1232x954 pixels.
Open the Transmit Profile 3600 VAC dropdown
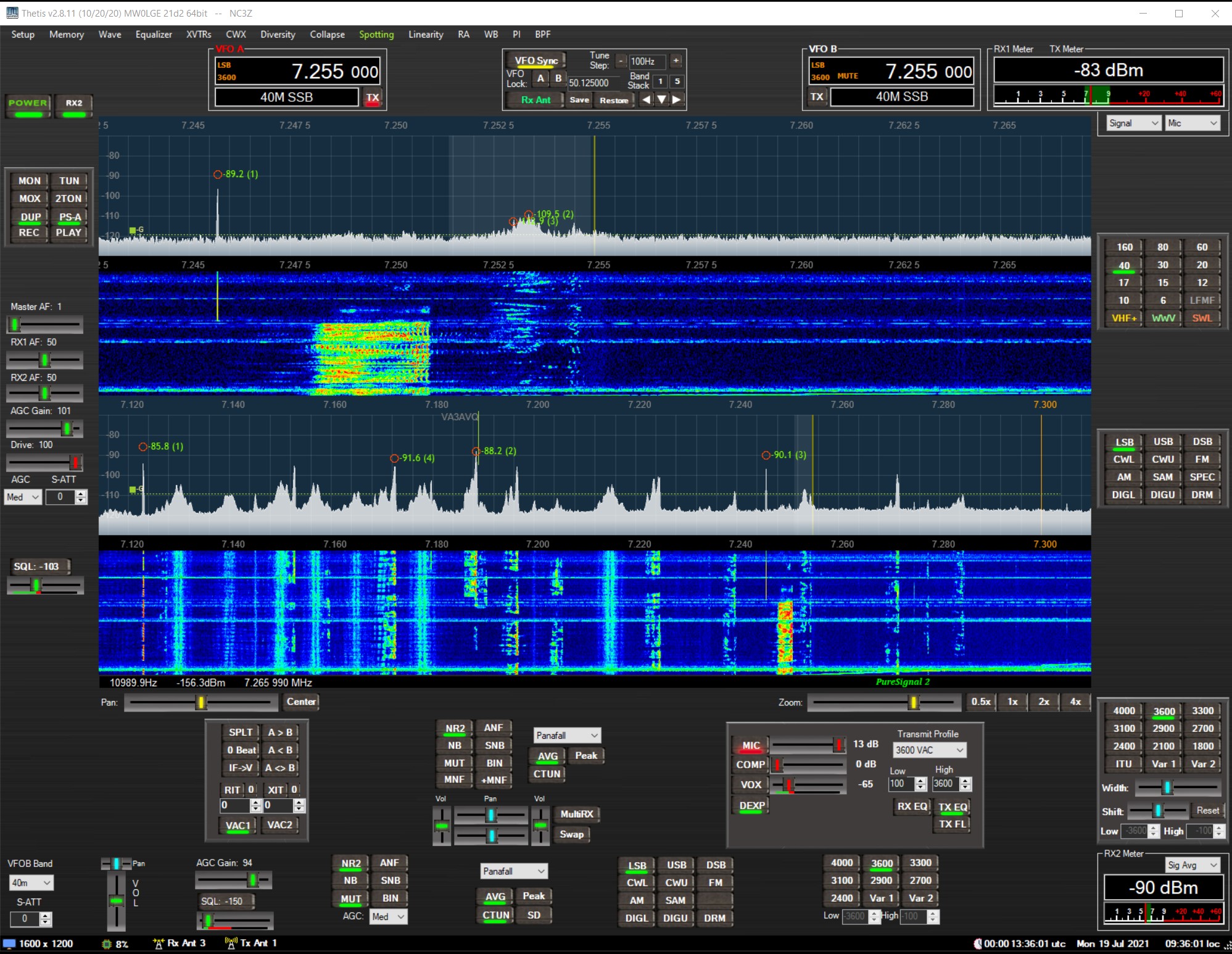(930, 750)
